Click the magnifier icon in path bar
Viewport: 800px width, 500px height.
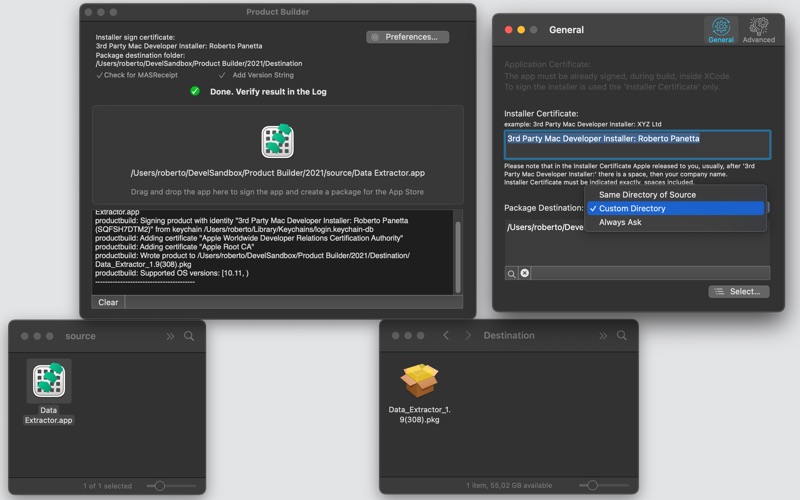pos(511,273)
